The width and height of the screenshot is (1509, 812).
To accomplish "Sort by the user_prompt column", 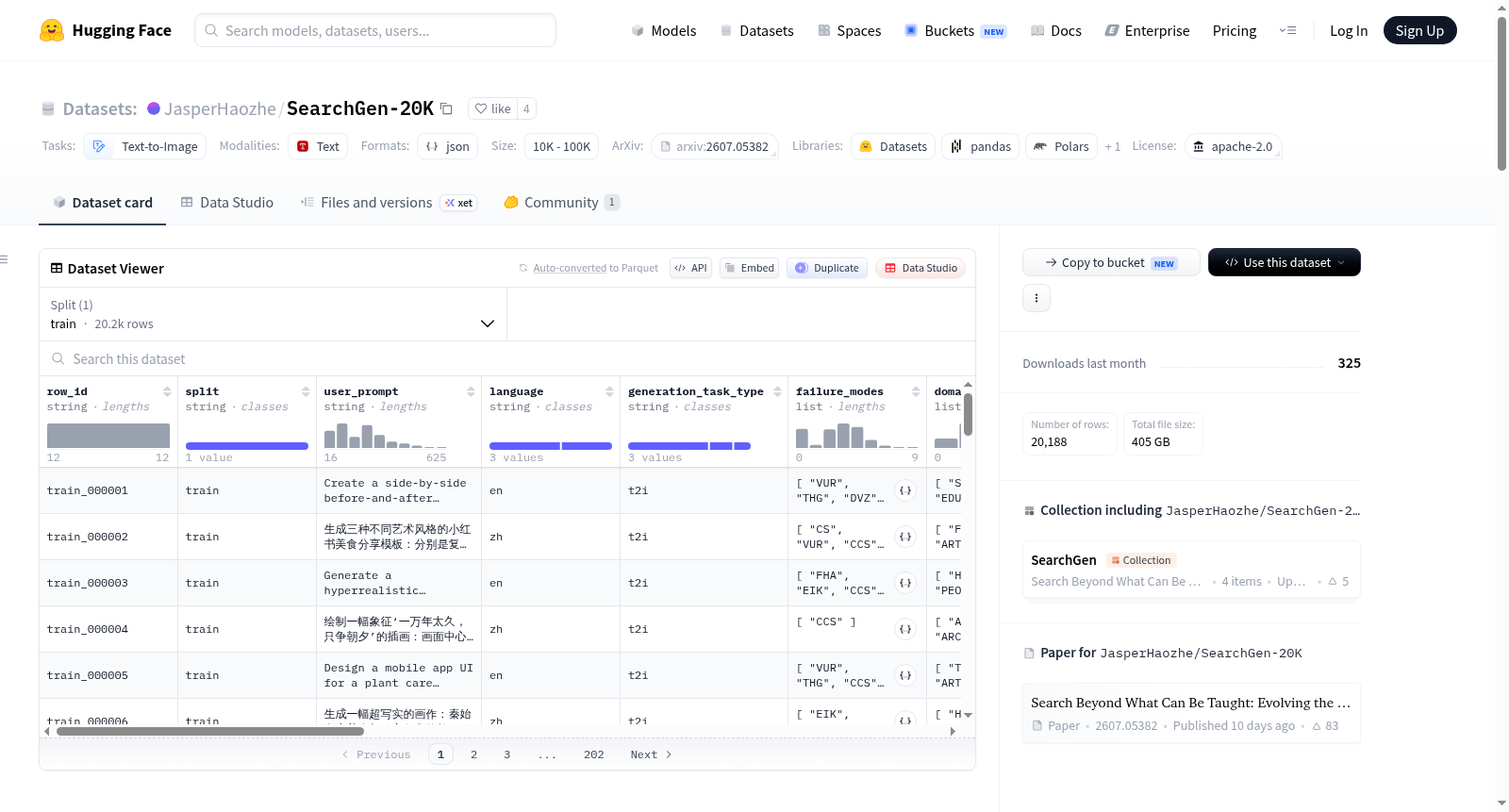I will tap(471, 391).
